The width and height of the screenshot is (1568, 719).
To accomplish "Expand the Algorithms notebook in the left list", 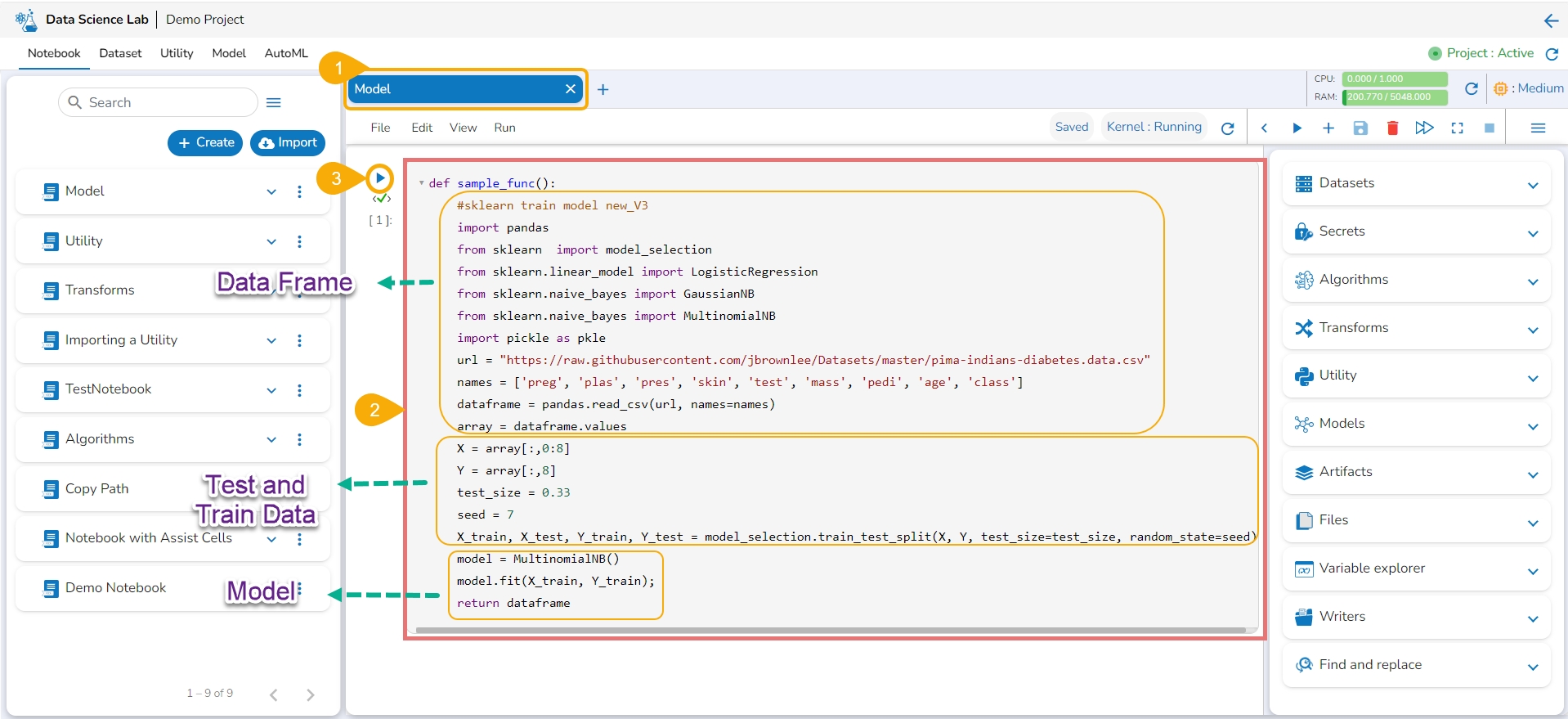I will [271, 440].
